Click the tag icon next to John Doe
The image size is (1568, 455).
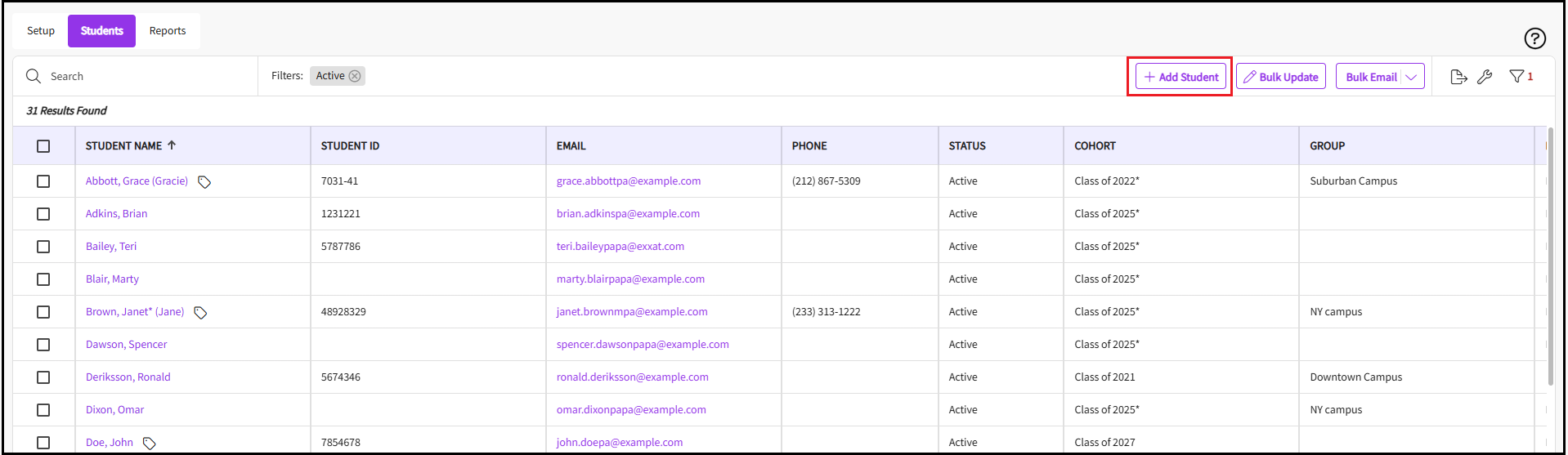pos(149,444)
